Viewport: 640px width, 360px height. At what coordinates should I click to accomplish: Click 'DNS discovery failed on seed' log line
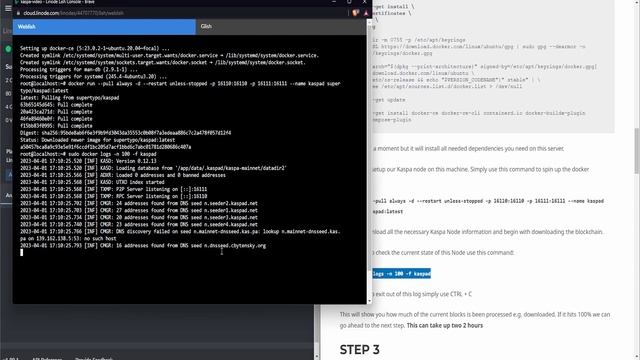coord(180,235)
